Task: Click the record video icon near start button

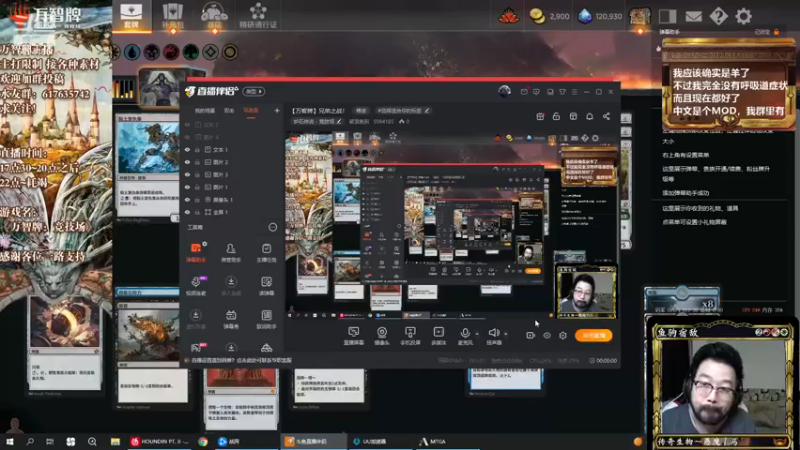Action: [x=530, y=335]
